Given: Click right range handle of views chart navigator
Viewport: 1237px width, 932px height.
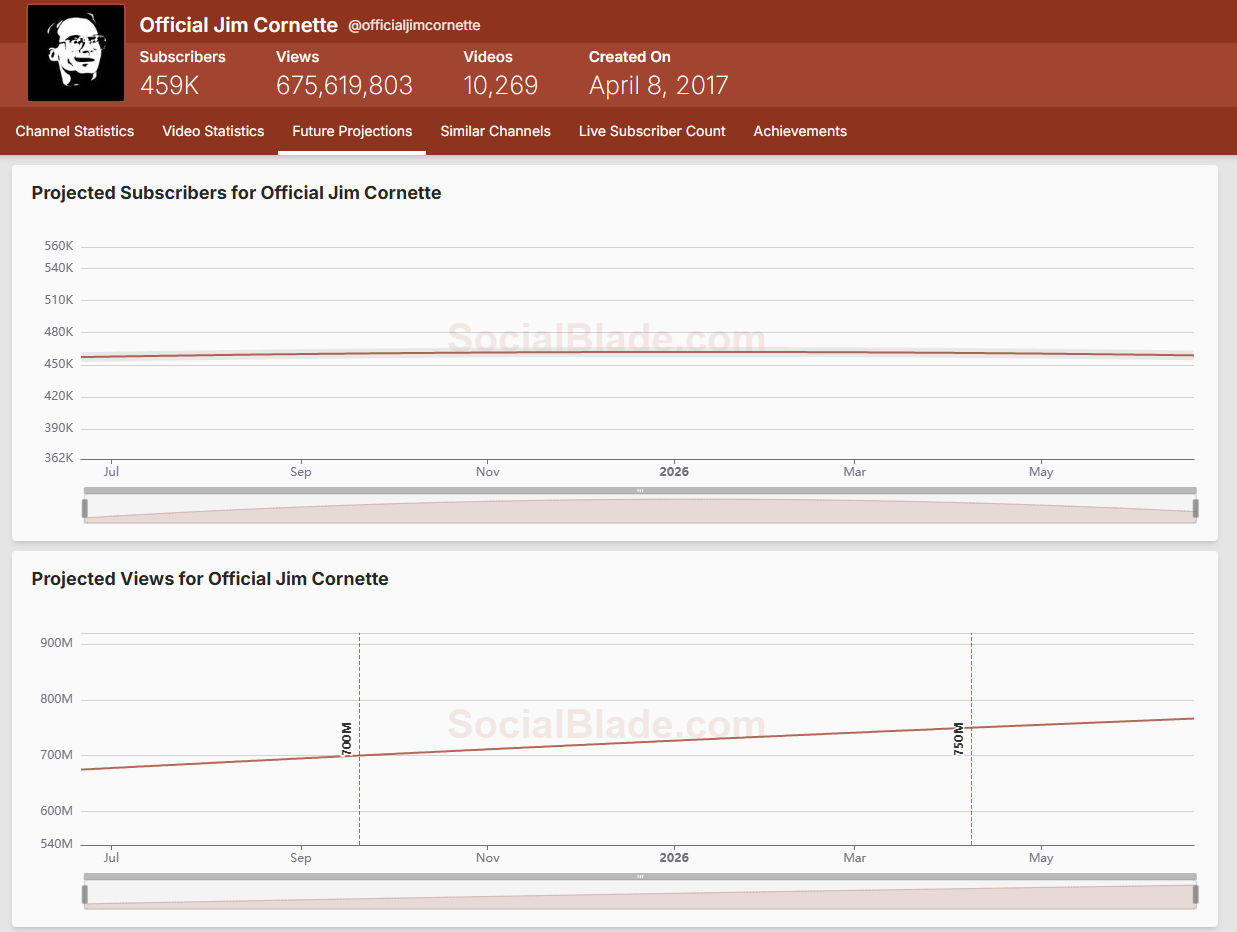Looking at the screenshot, I should pyautogui.click(x=1195, y=895).
